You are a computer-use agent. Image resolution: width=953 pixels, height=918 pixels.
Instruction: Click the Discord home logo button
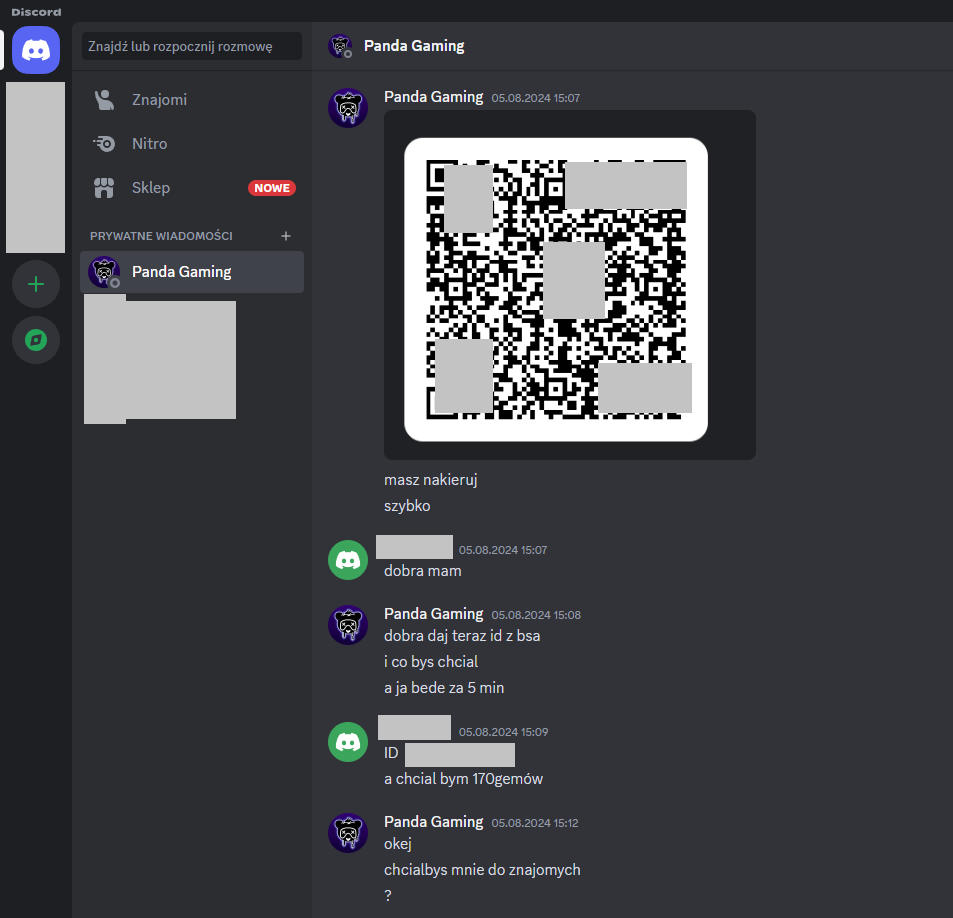pos(36,49)
